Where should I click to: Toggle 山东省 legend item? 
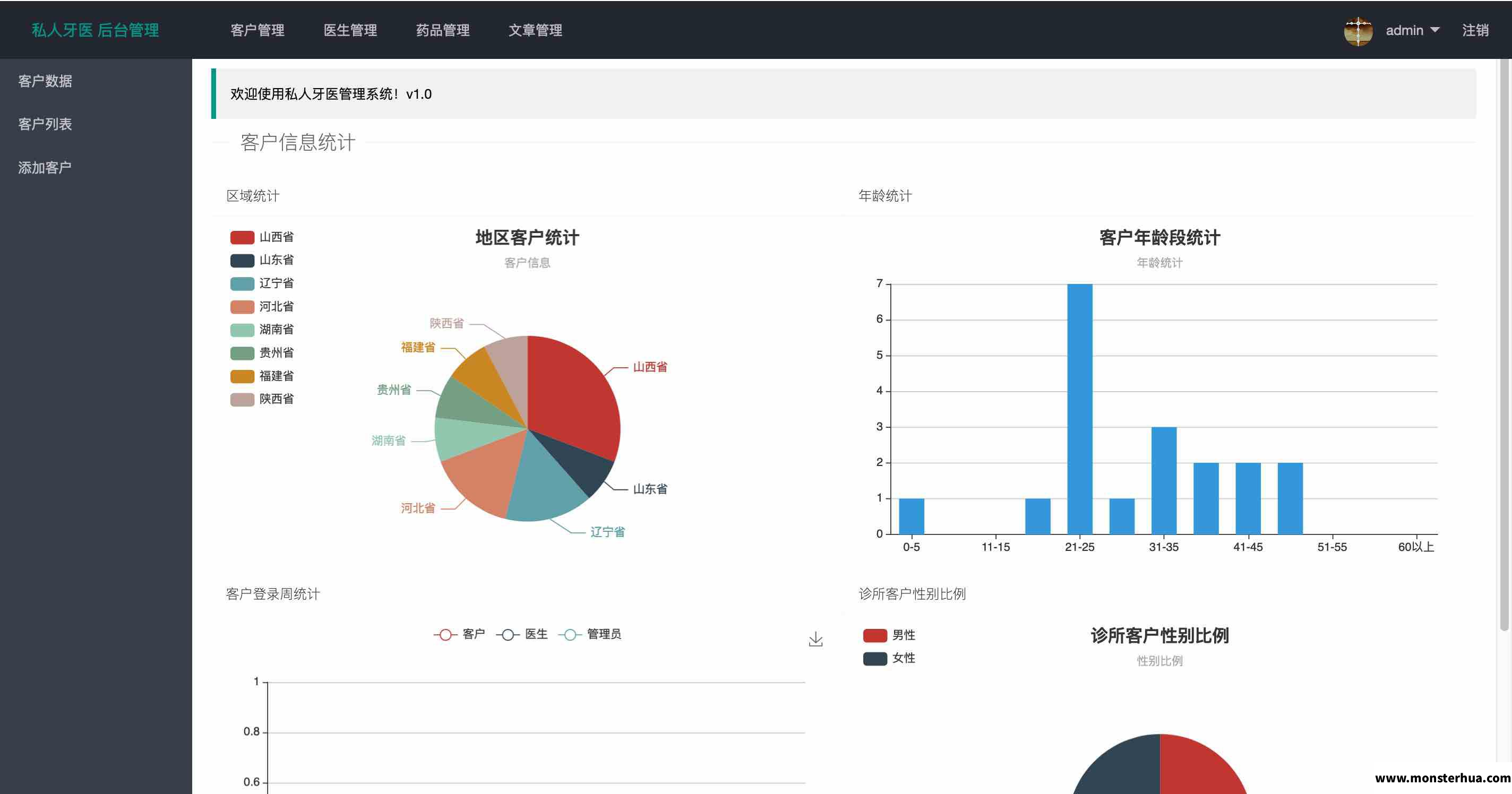(262, 260)
